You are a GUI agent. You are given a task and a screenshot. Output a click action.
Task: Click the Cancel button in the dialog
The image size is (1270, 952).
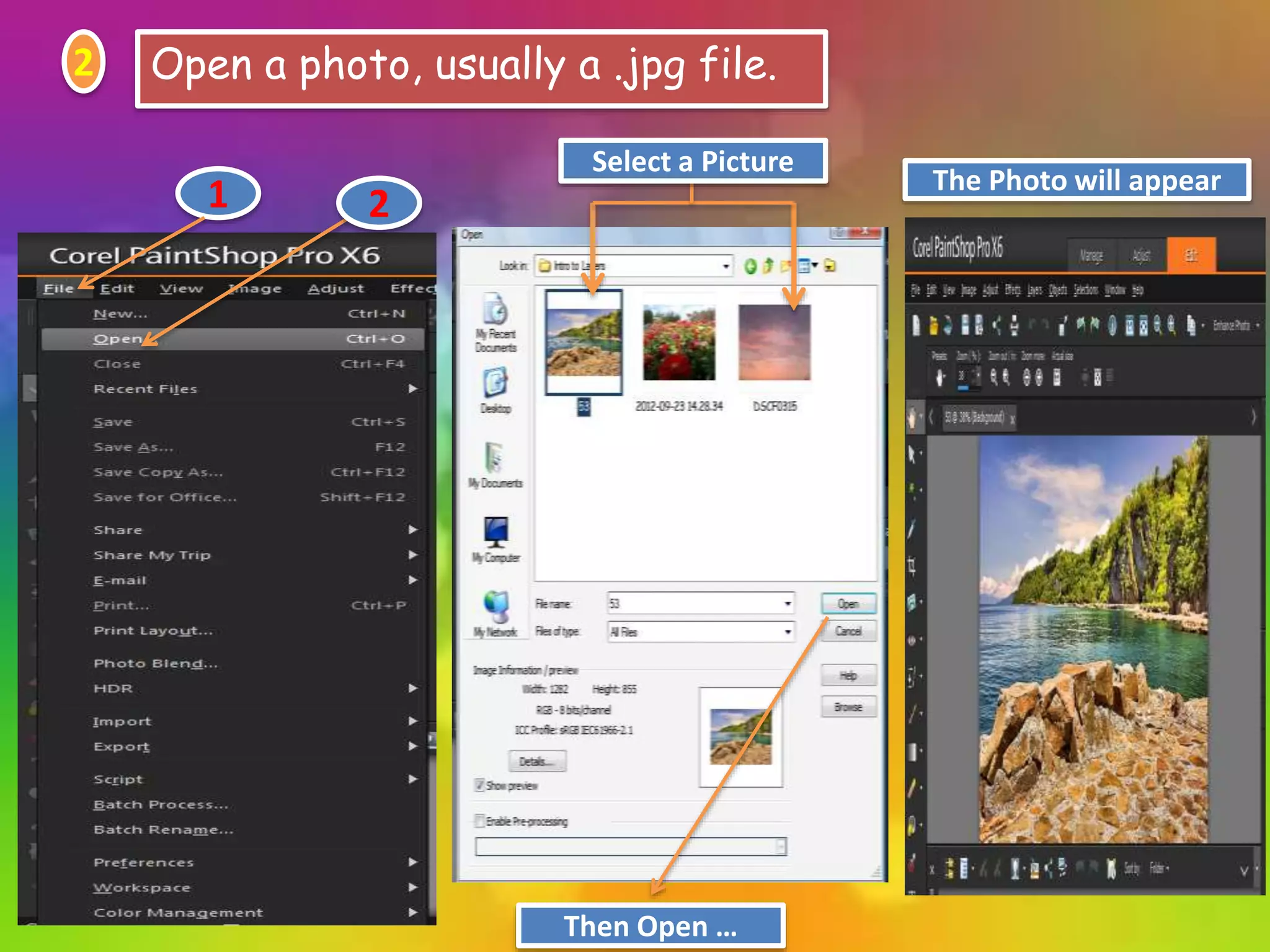coord(848,631)
